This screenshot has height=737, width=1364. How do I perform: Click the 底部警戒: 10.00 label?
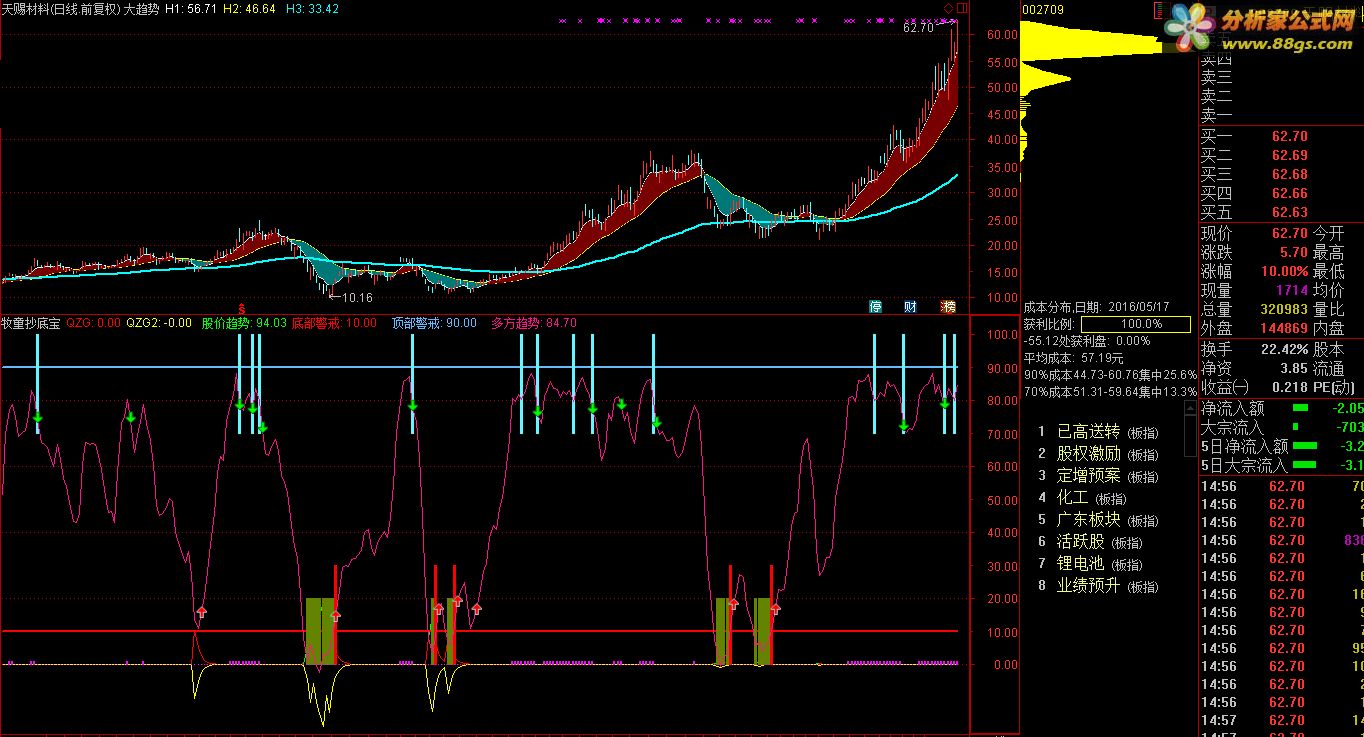click(335, 324)
